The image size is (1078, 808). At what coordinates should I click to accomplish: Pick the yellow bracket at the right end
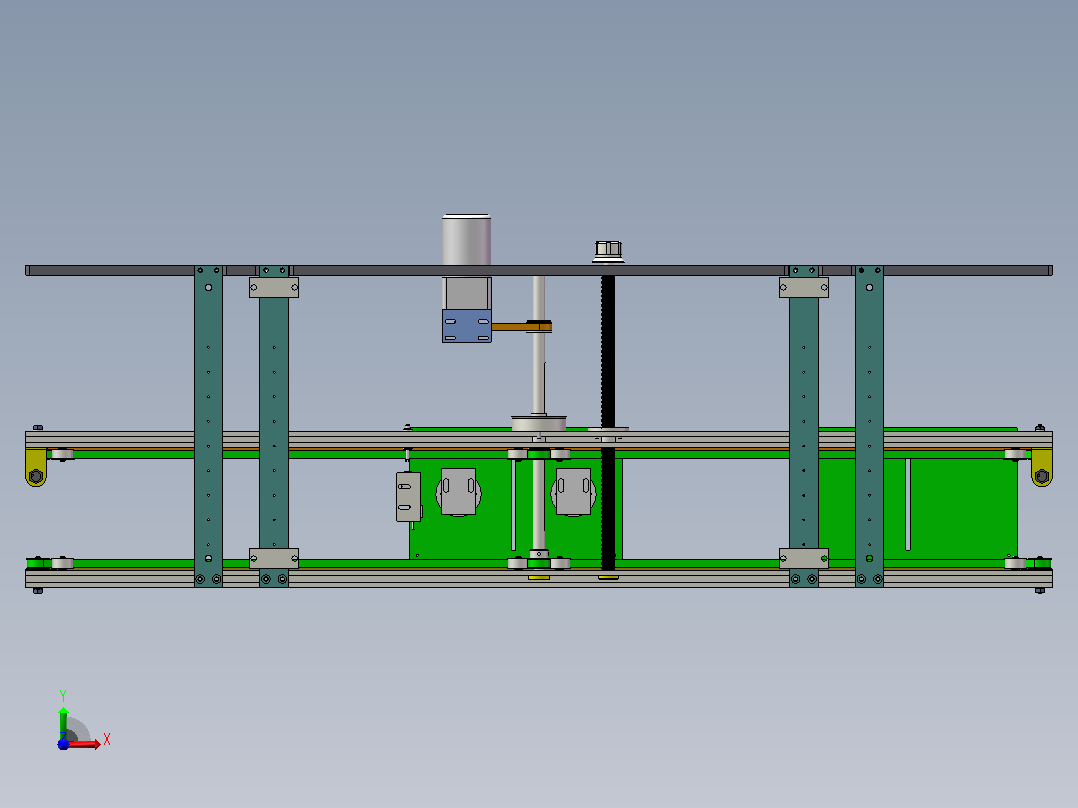point(1042,468)
